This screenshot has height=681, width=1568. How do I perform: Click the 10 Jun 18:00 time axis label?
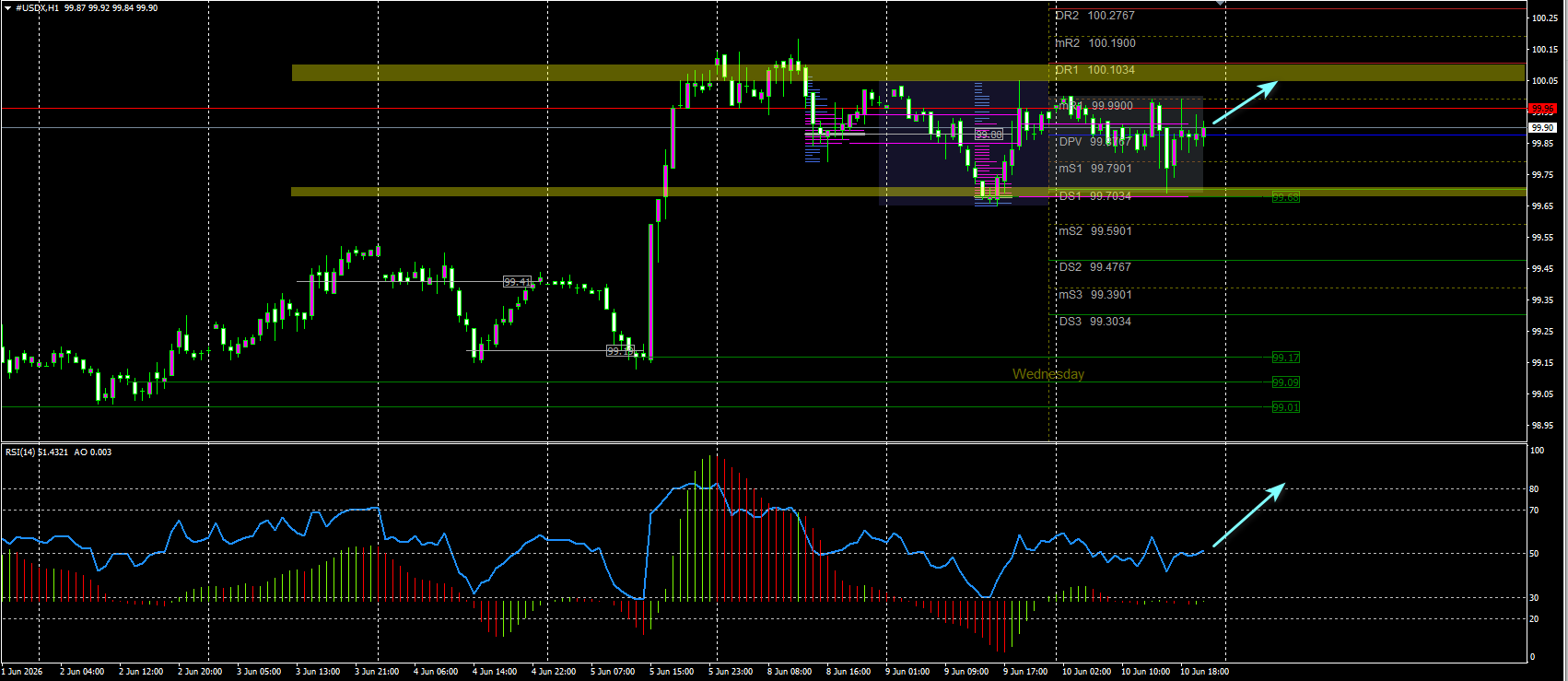click(1204, 672)
